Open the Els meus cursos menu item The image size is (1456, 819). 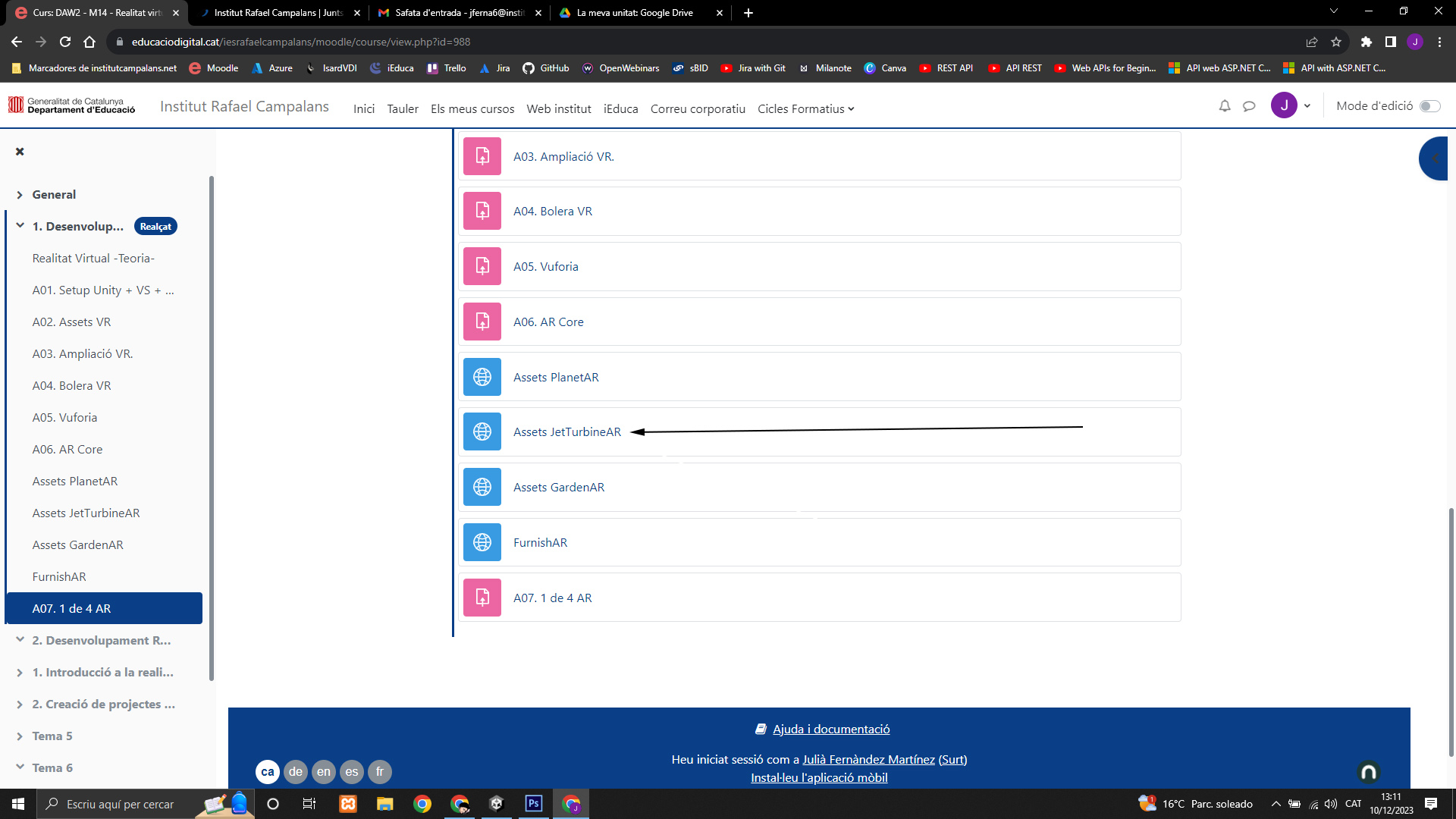tap(472, 109)
